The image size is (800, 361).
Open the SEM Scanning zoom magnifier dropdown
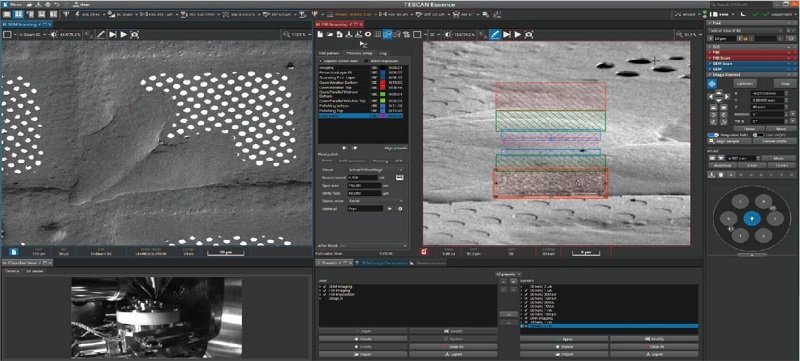(x=298, y=35)
